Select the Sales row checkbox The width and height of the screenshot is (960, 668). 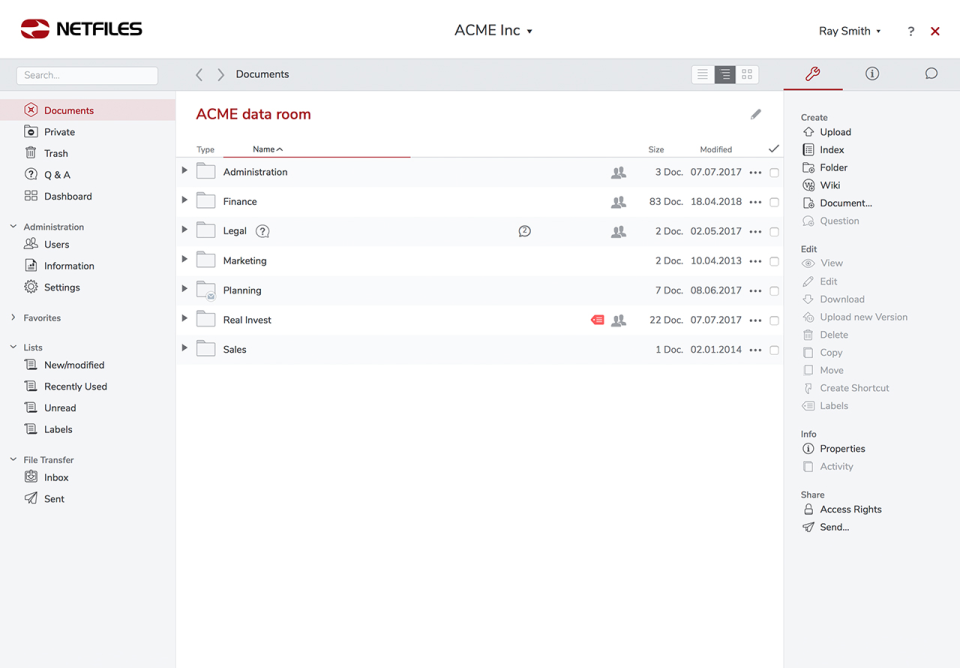click(x=775, y=349)
